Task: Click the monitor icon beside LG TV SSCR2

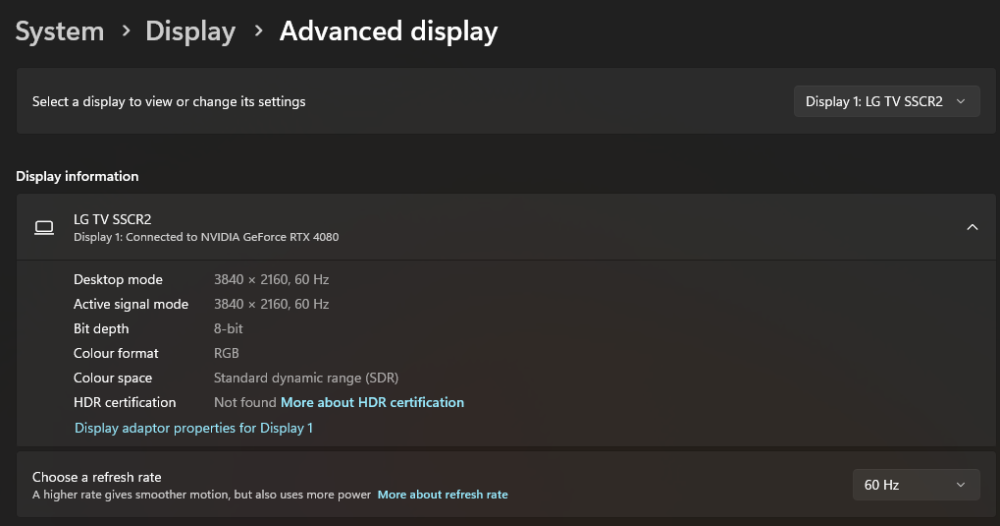Action: point(44,228)
